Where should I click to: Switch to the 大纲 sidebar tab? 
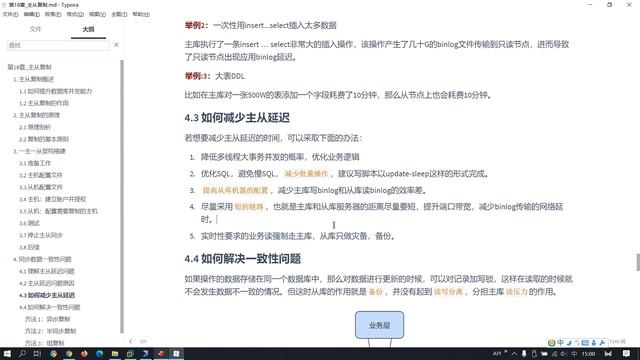point(88,29)
